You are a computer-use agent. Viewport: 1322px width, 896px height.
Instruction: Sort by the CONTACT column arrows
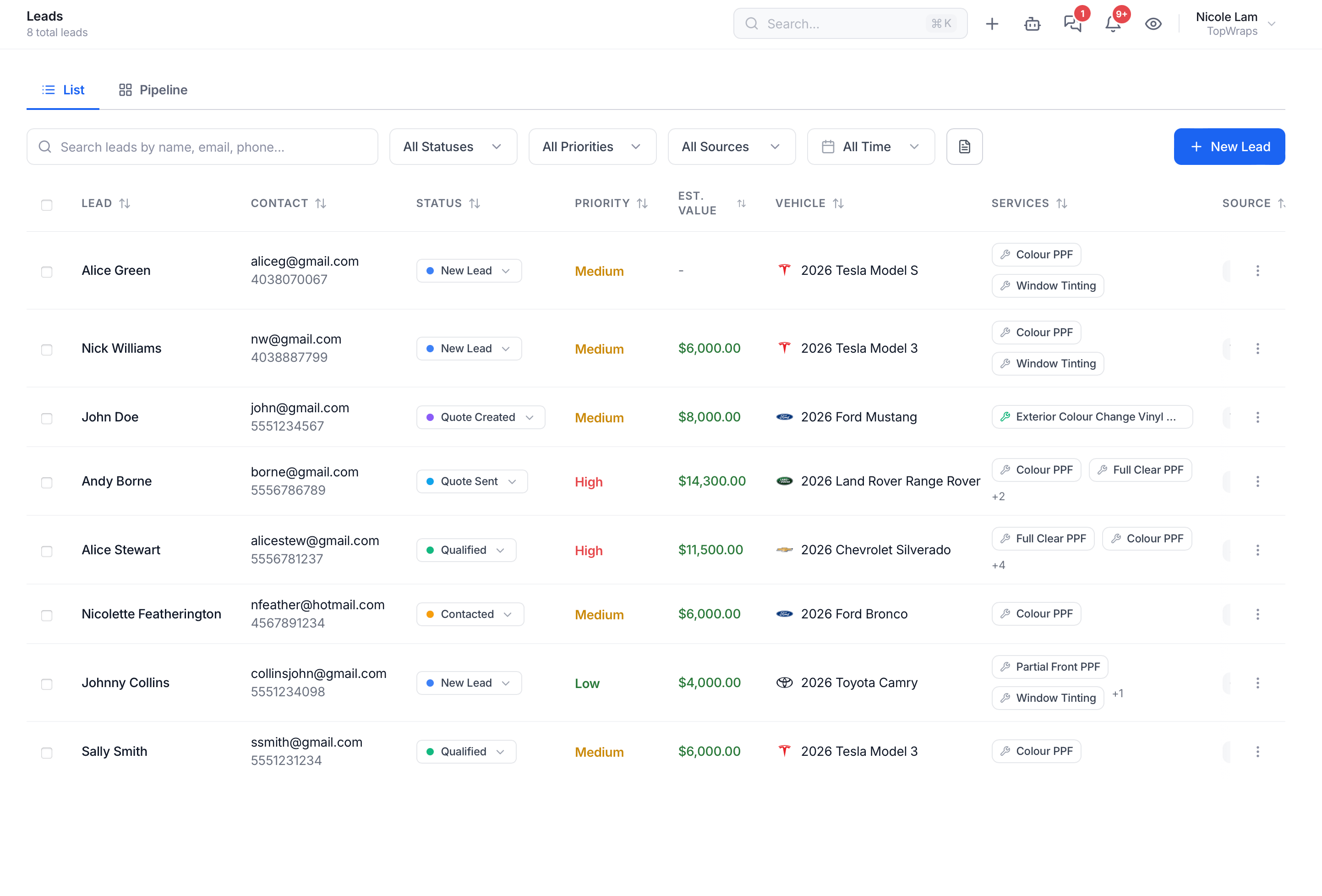(321, 203)
